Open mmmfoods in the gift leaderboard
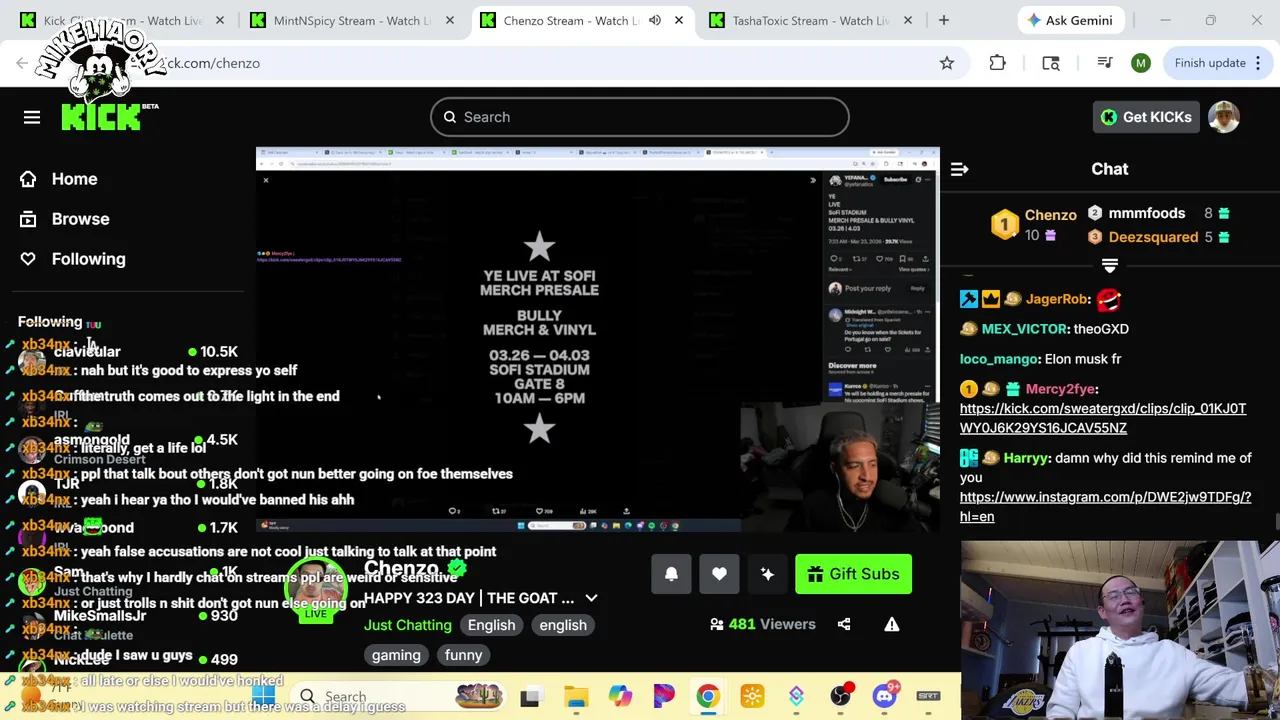Screen dimensions: 1280x720 [x=1146, y=213]
